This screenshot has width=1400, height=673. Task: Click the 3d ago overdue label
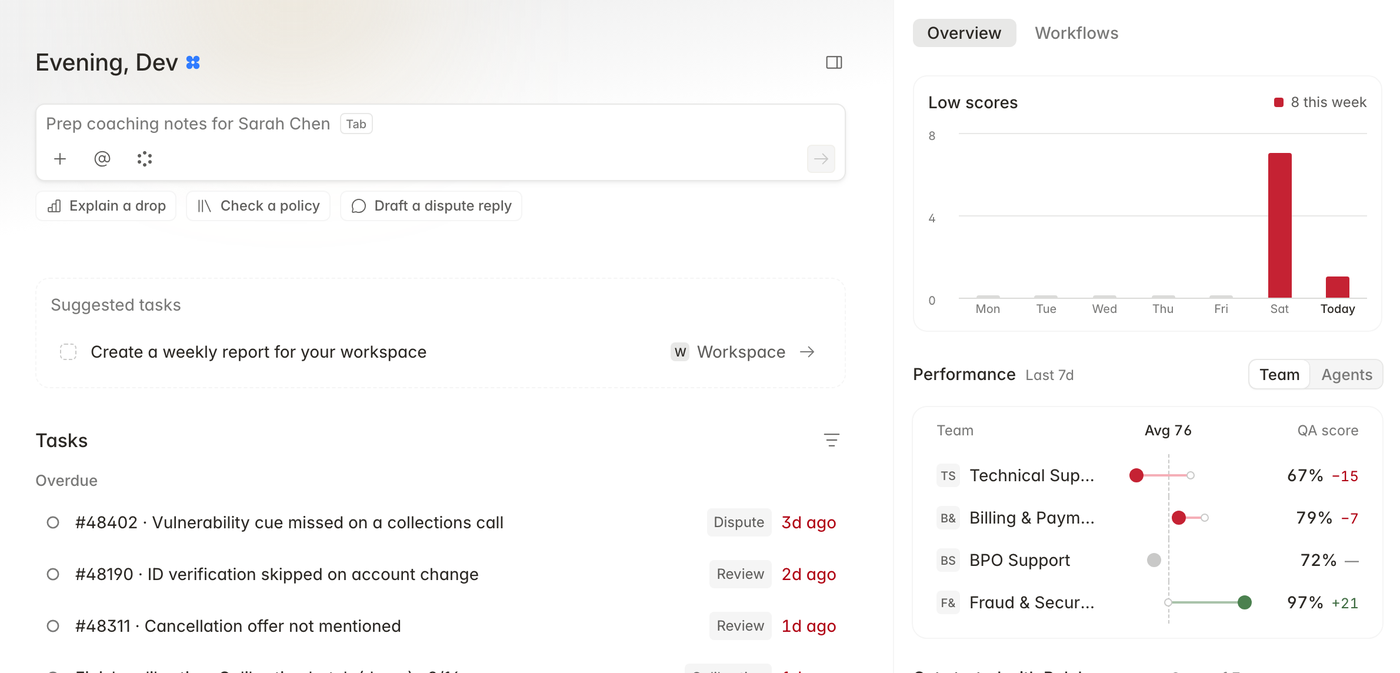808,522
